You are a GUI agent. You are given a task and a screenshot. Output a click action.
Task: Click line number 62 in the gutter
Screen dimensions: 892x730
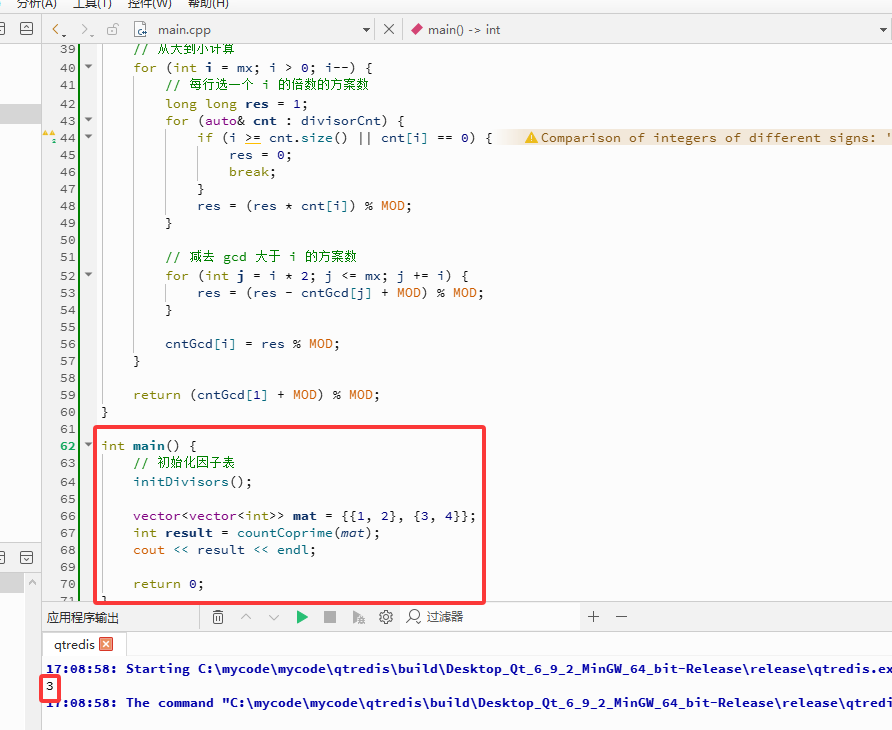tap(68, 446)
